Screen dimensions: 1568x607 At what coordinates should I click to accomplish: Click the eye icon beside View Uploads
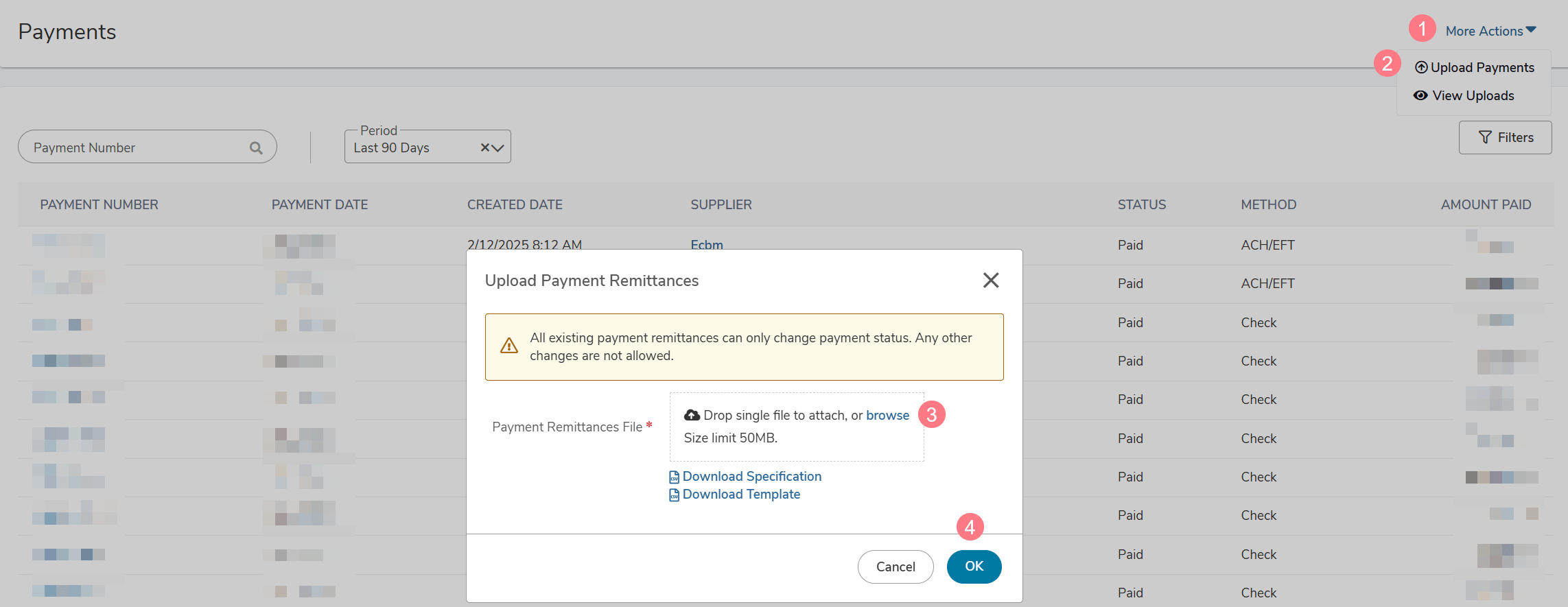pos(1420,95)
